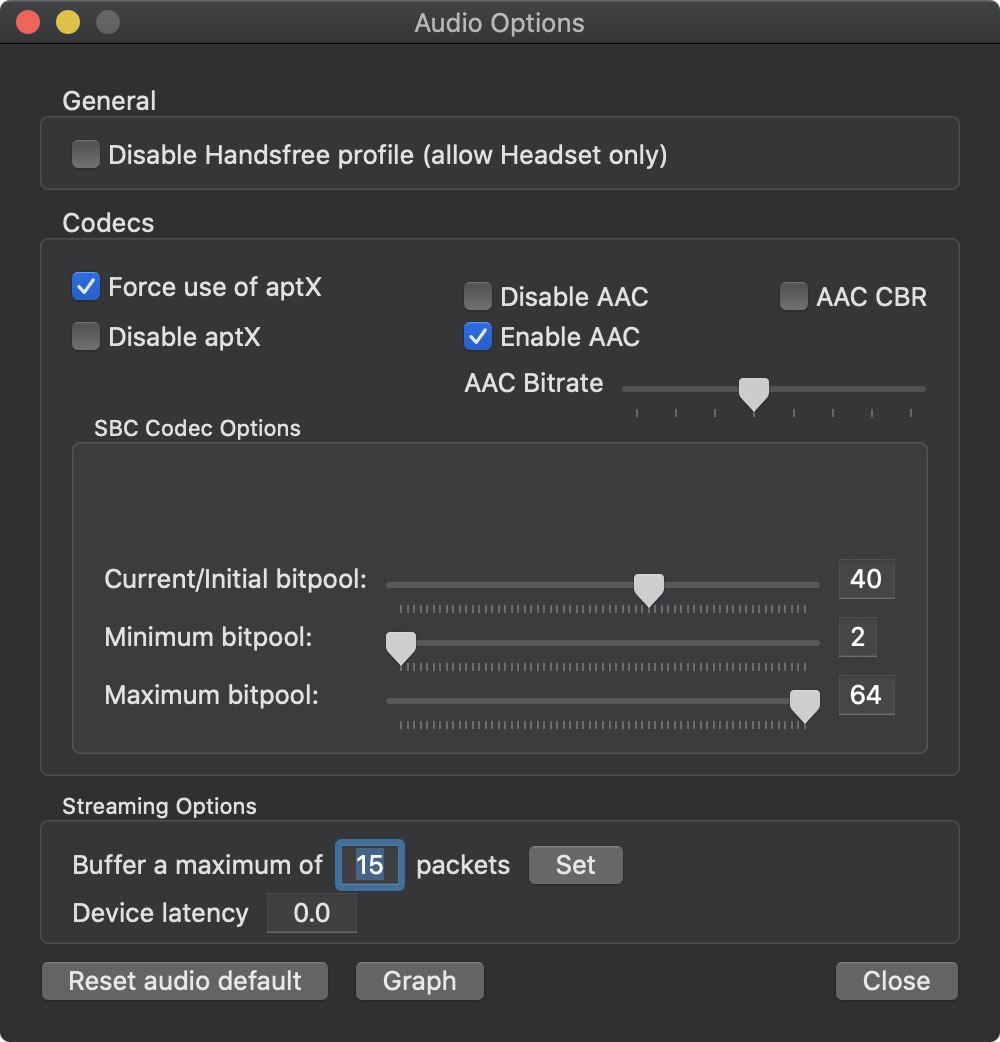Focus the buffer packets field showing 15
Viewport: 1000px width, 1042px height.
(369, 865)
